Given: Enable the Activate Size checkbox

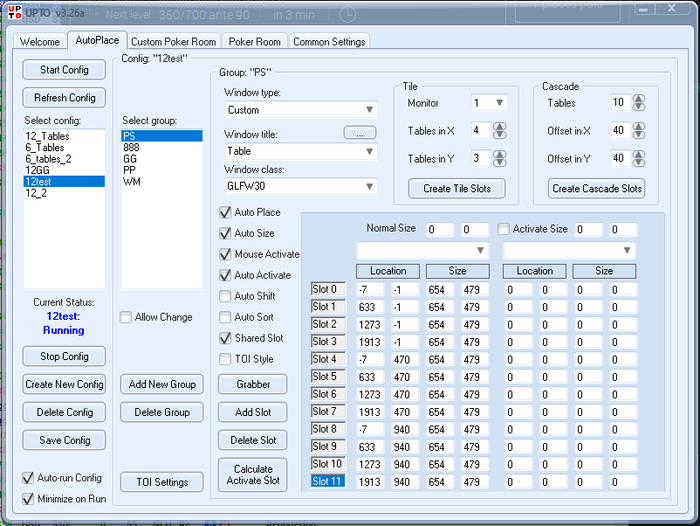Looking at the screenshot, I should coord(504,229).
